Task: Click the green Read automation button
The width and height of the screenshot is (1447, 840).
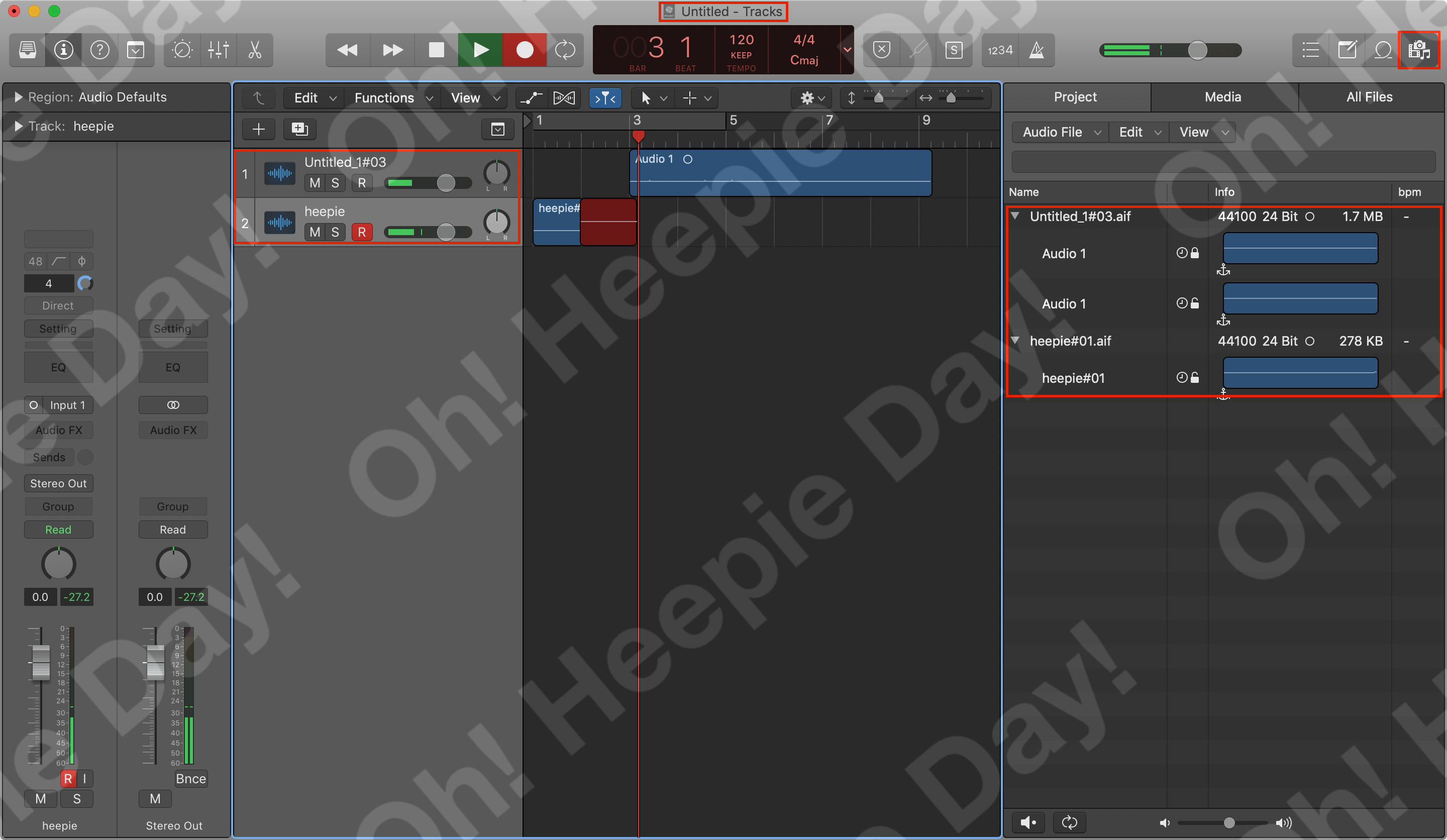Action: [x=59, y=530]
